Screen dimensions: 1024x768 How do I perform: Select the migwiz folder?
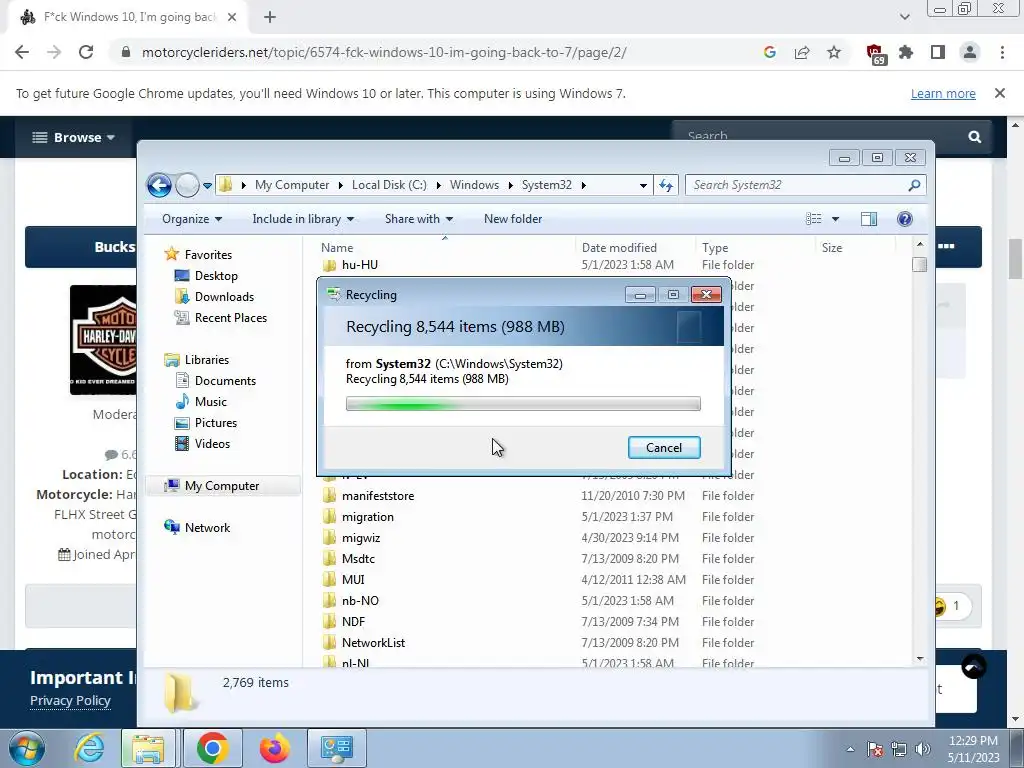pos(360,537)
